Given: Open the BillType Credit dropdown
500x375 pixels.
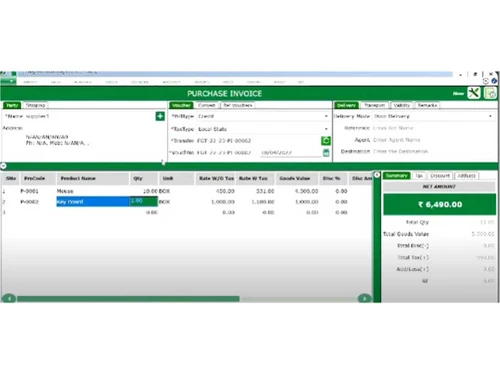Looking at the screenshot, I should (x=326, y=116).
